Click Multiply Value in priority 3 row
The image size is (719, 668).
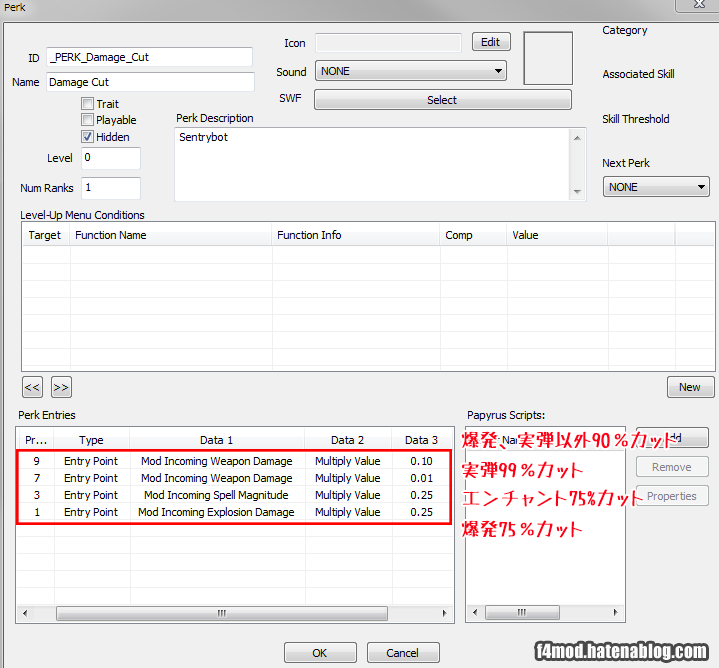(x=348, y=495)
